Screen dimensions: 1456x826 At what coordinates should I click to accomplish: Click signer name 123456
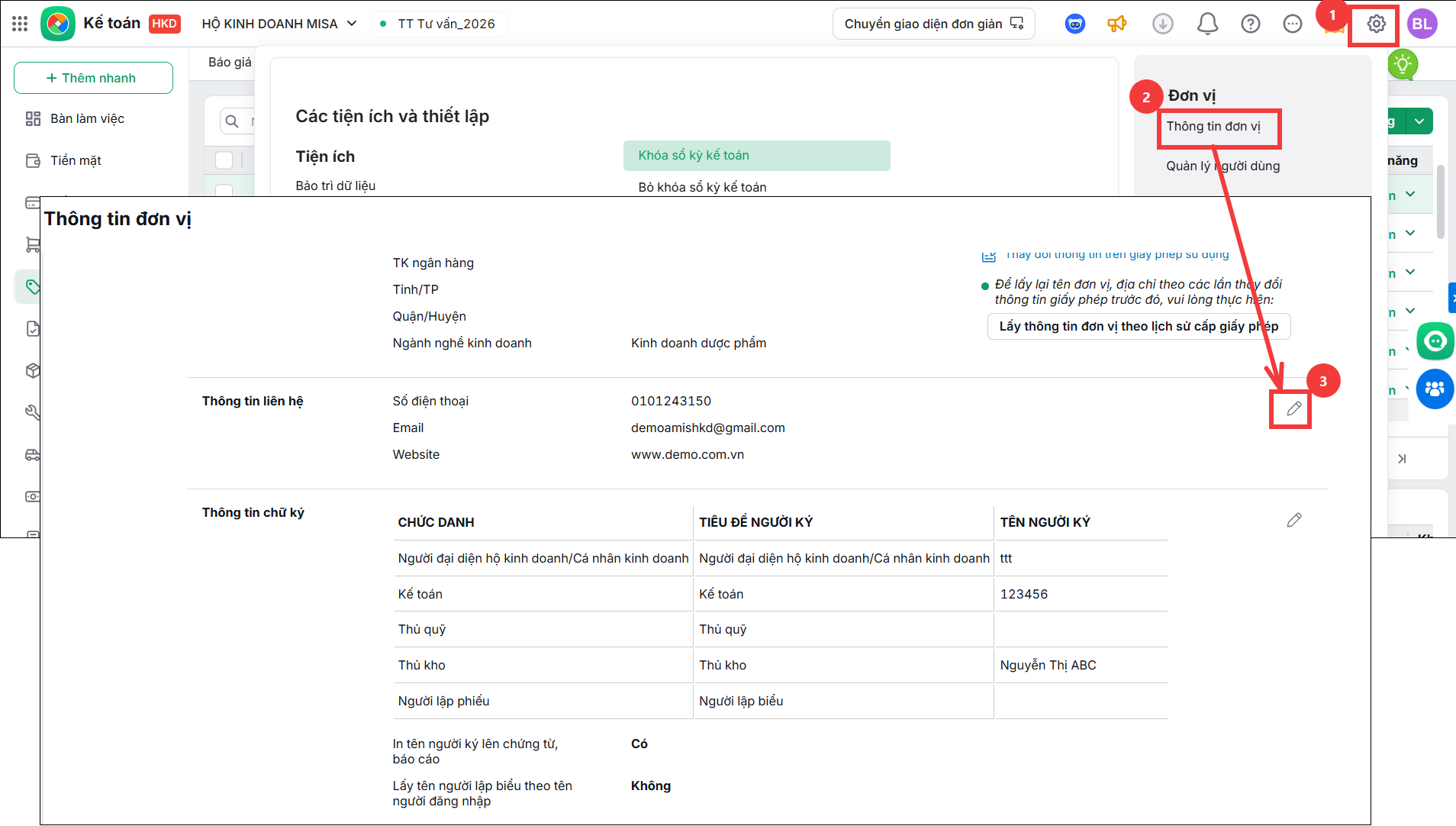1024,594
